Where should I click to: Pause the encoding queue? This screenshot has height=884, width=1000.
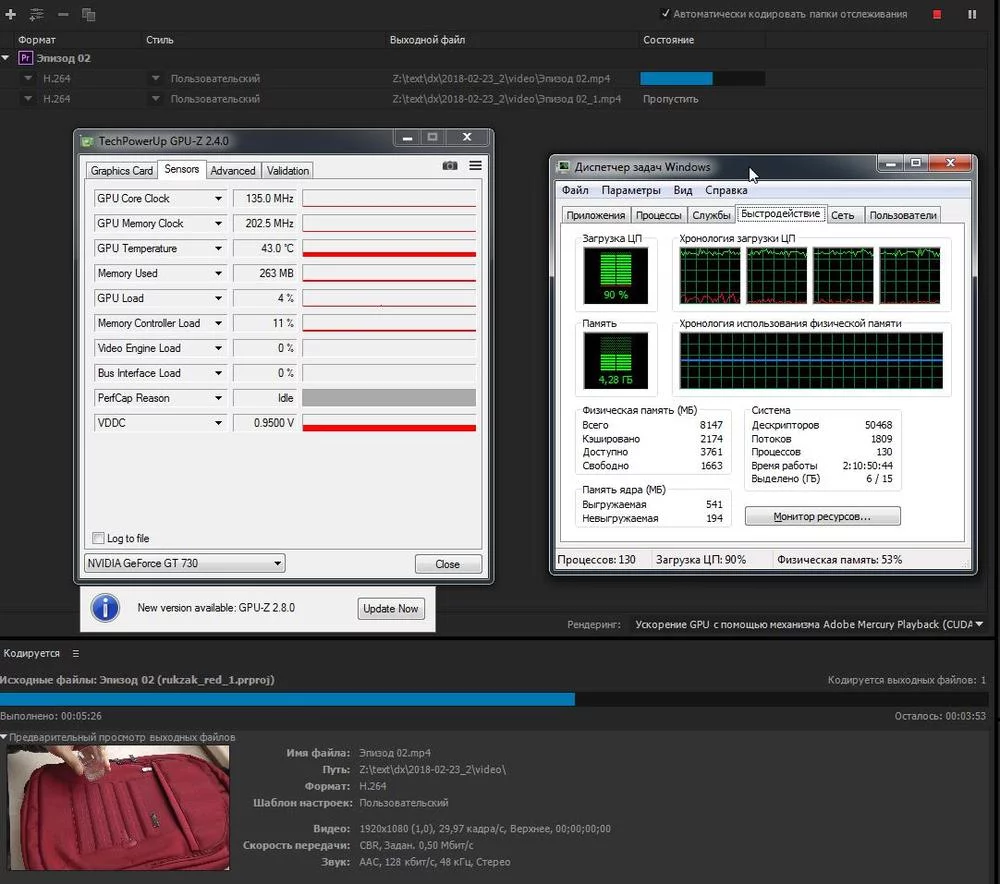[x=972, y=15]
